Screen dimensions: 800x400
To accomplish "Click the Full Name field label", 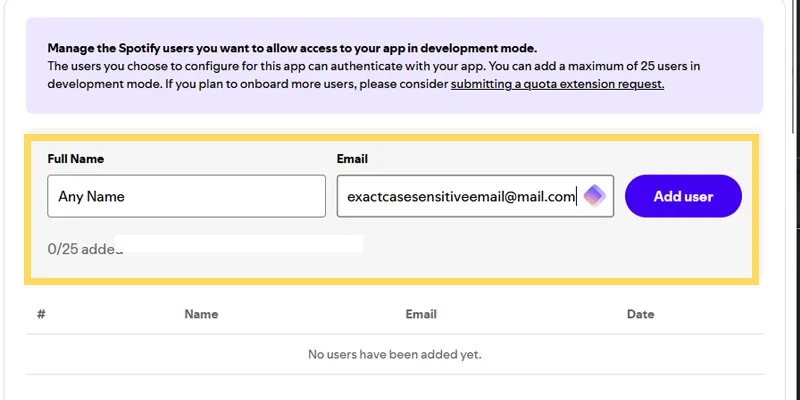I will pyautogui.click(x=76, y=159).
